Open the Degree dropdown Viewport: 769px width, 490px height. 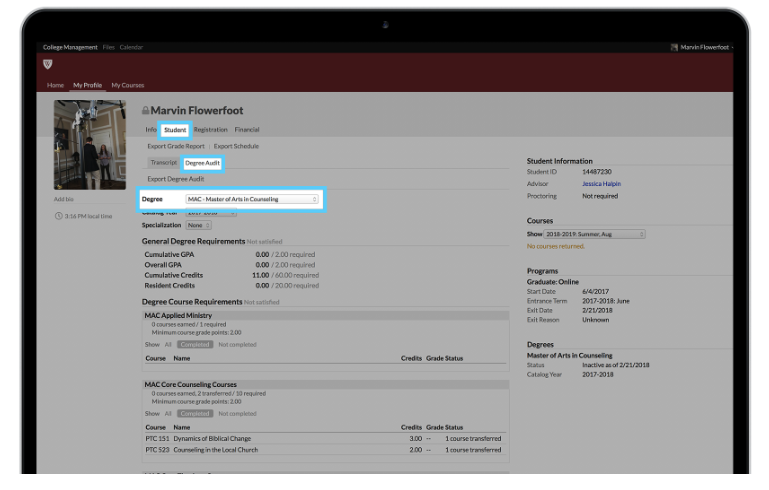pos(252,199)
